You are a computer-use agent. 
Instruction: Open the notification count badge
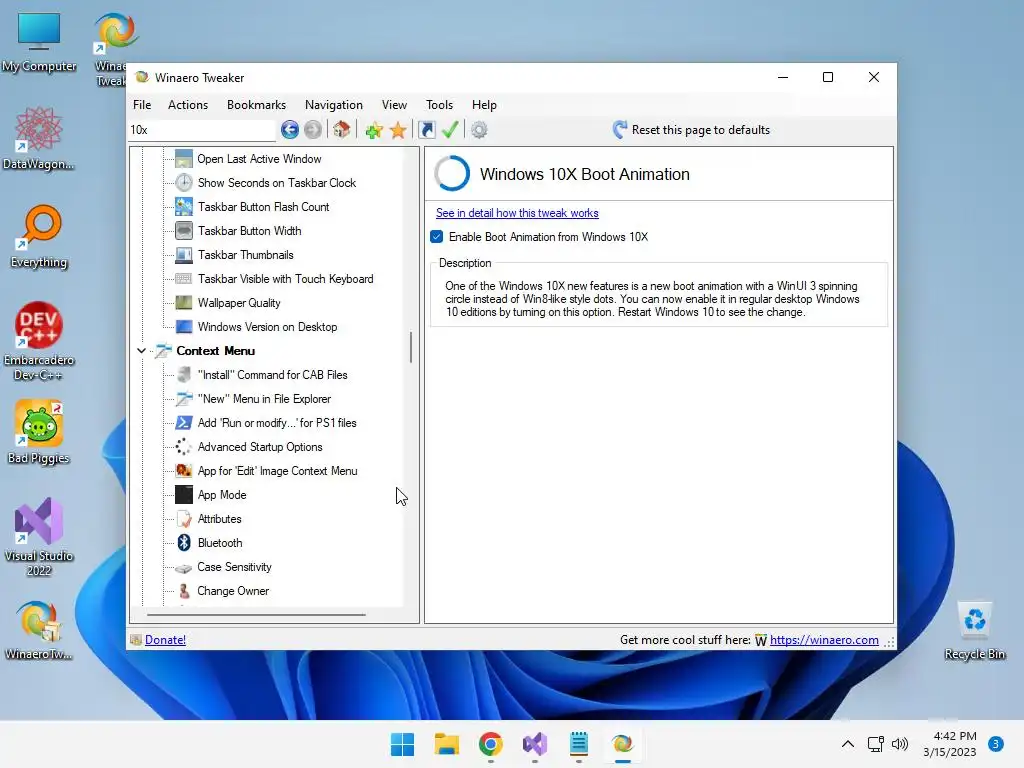coord(995,744)
